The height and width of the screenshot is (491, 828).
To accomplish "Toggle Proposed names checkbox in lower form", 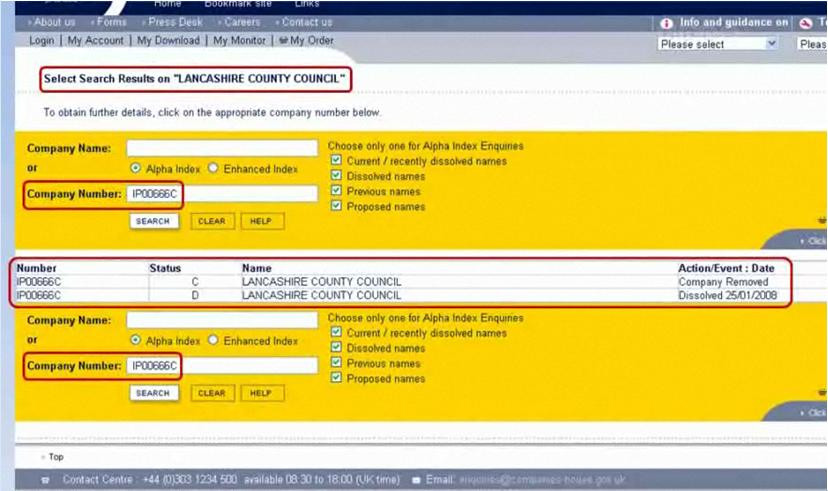I will point(336,378).
